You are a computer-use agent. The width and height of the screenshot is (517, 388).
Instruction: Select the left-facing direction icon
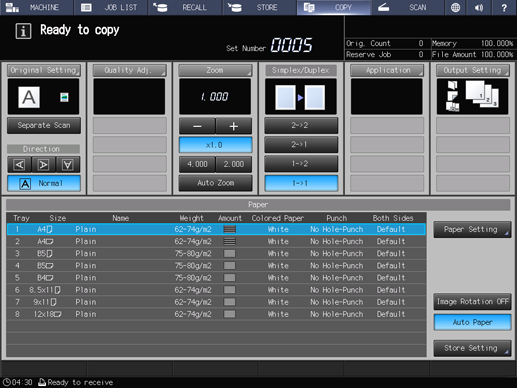click(20, 165)
